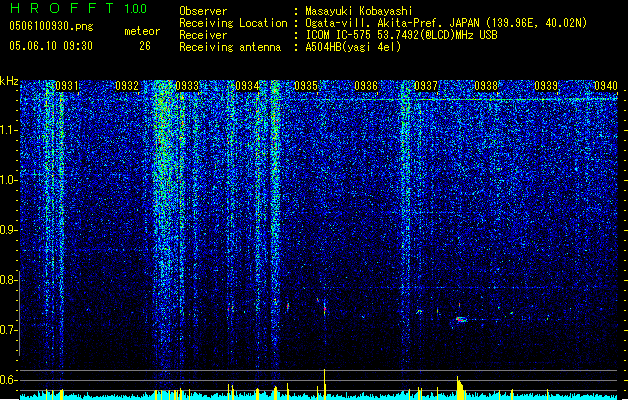Click the tallest yellow intensity spike in bottom graph
The height and width of the screenshot is (400, 629).
[x=325, y=384]
